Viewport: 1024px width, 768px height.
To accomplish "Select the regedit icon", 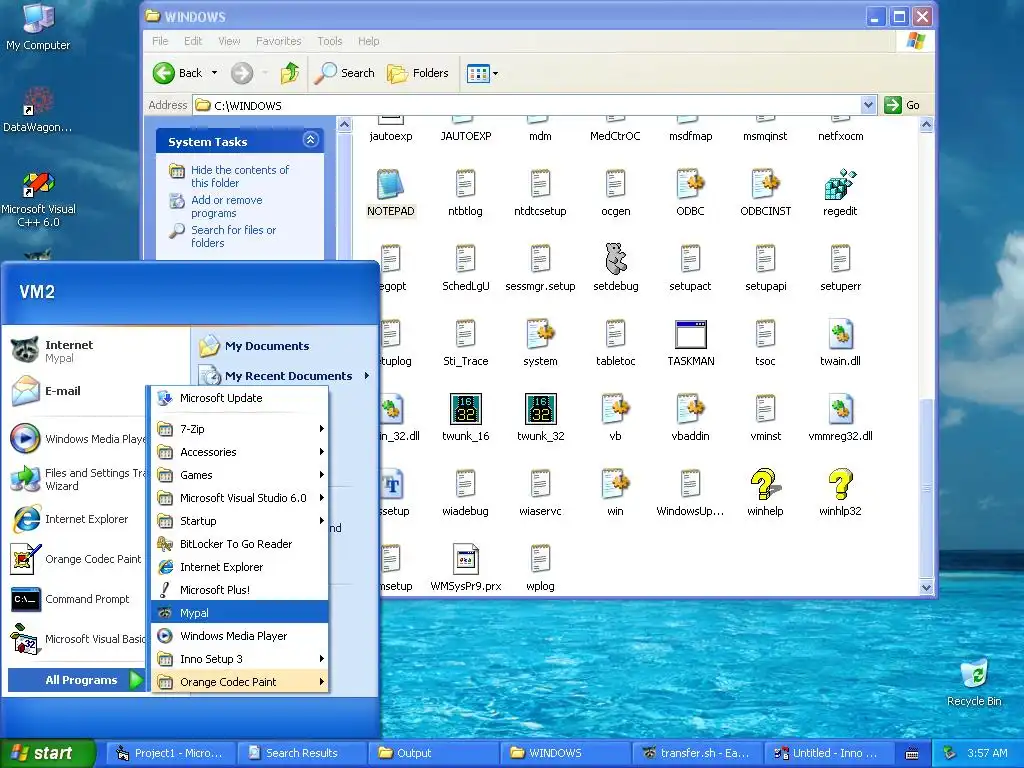I will 840,185.
